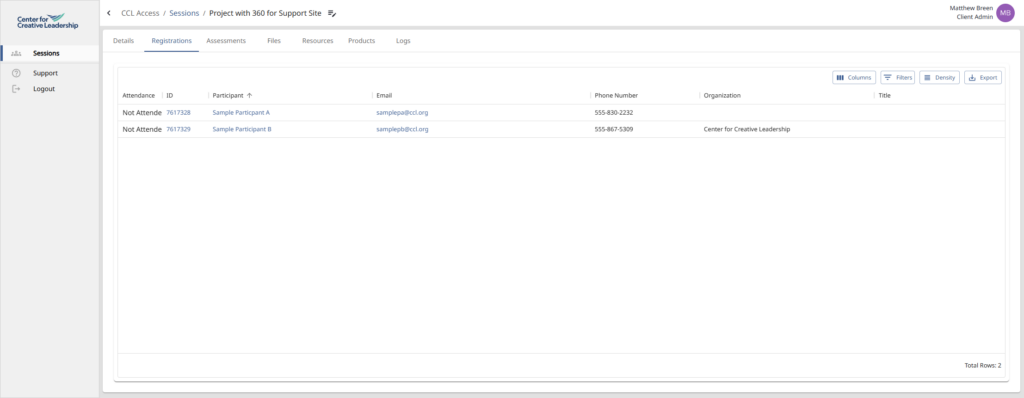1024x398 pixels.
Task: Open the Resources tab
Action: click(x=317, y=41)
